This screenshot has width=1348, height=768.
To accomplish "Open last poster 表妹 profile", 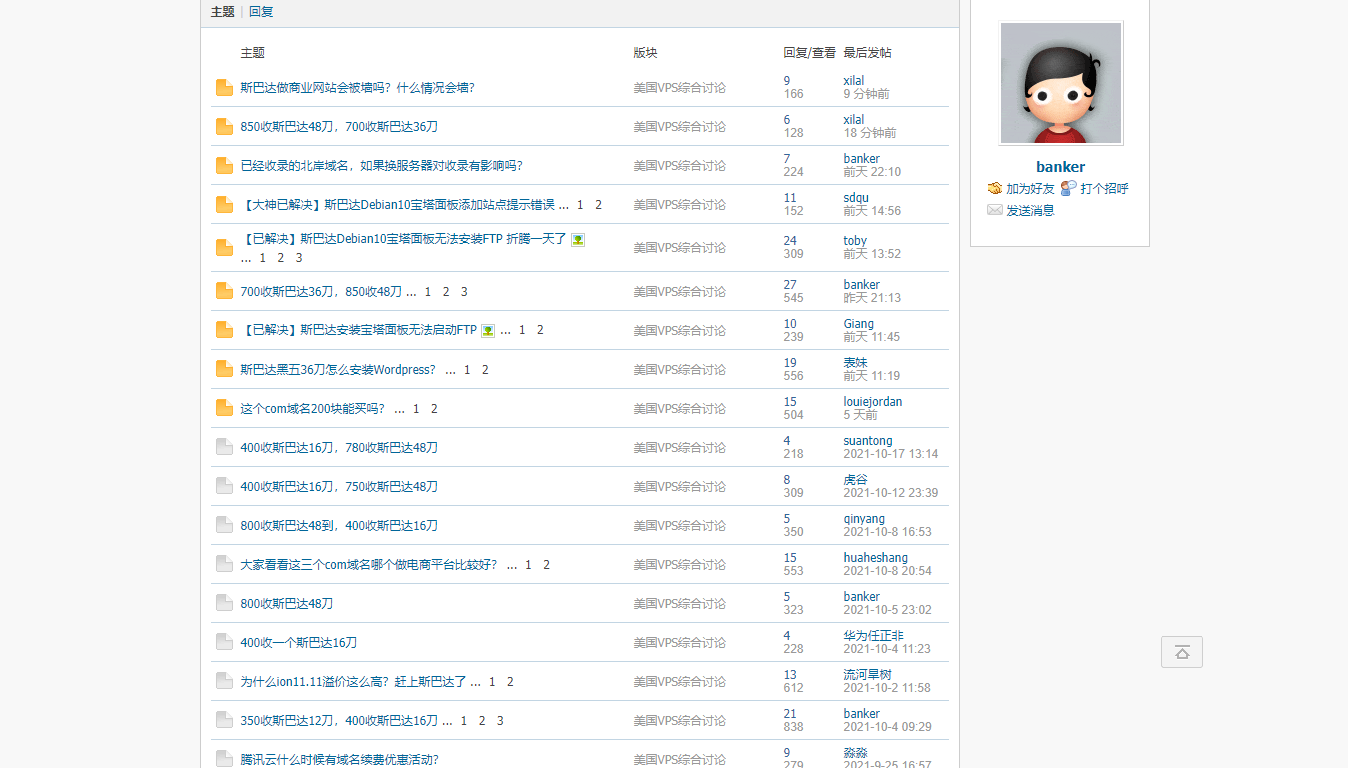I will tap(855, 363).
